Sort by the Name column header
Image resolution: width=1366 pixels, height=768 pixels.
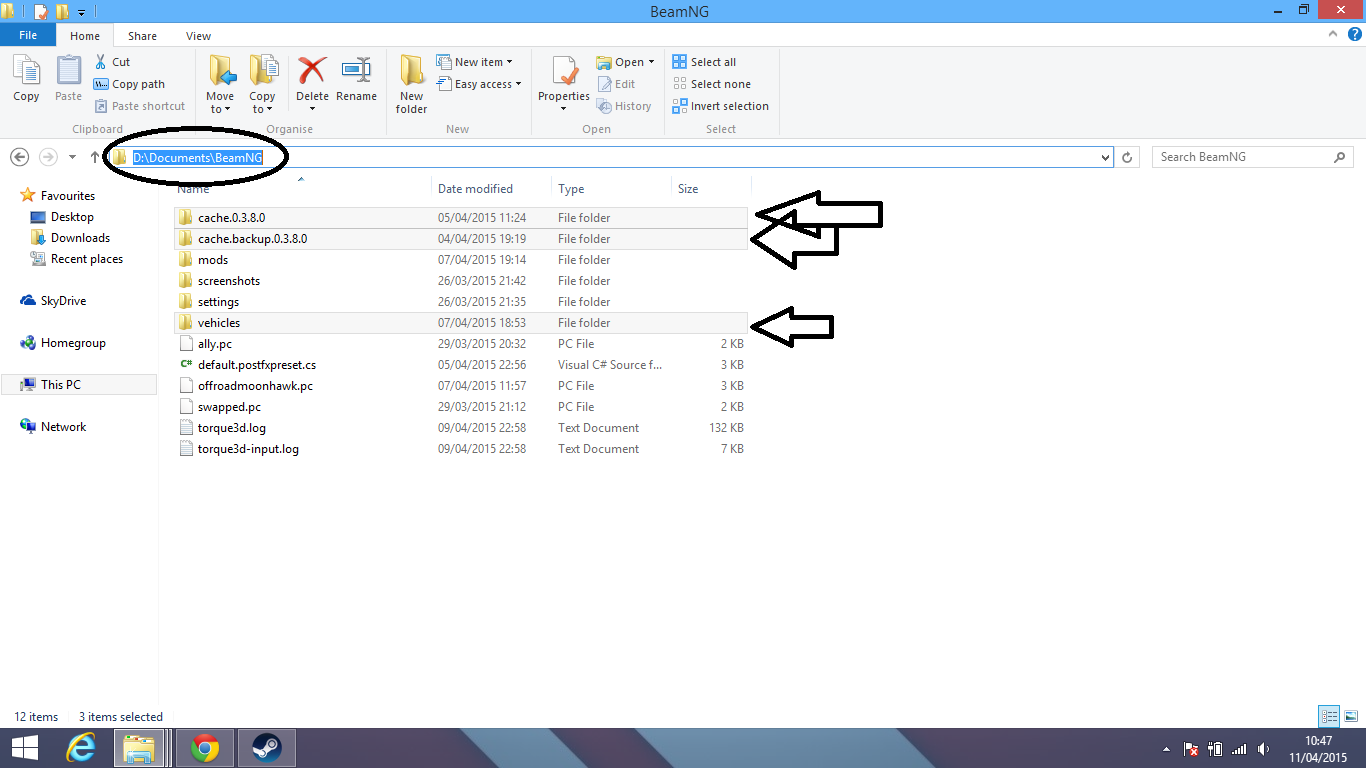(x=302, y=188)
